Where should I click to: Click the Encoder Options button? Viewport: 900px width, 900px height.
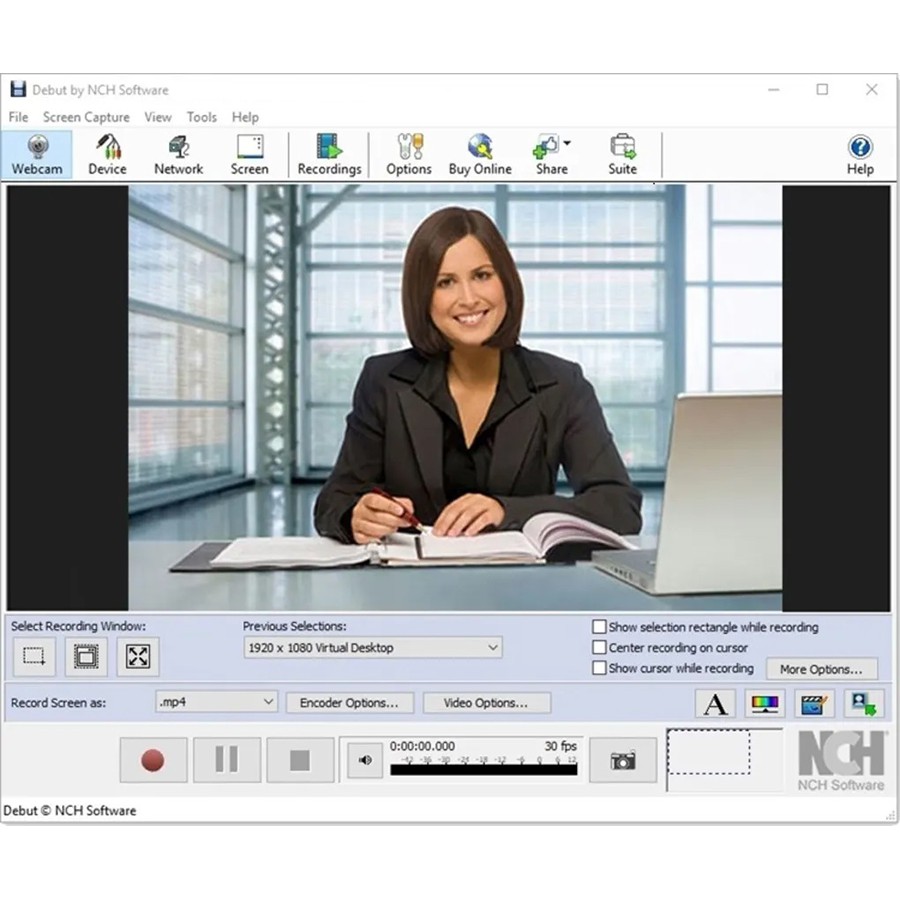[349, 703]
